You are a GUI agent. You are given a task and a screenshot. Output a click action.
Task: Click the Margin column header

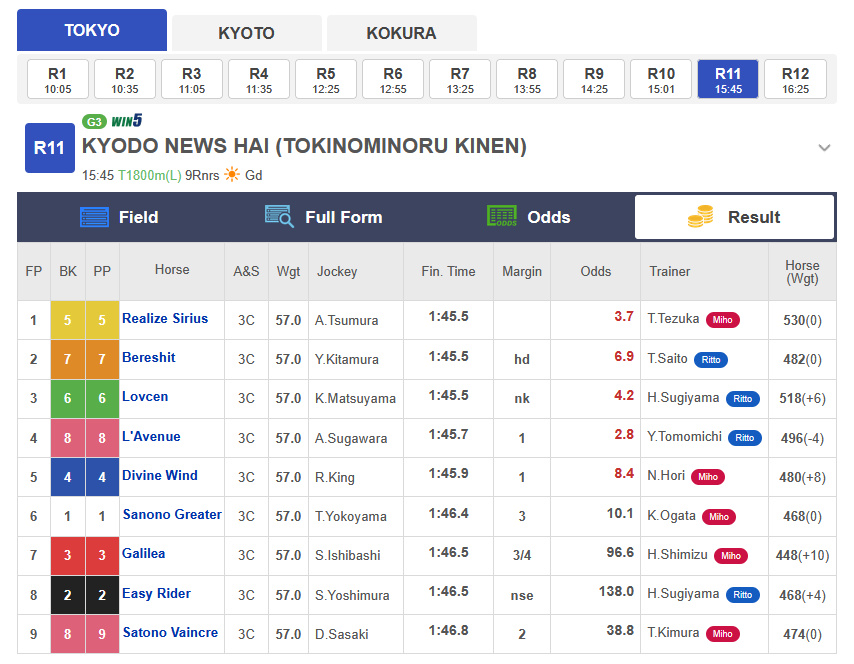(522, 271)
